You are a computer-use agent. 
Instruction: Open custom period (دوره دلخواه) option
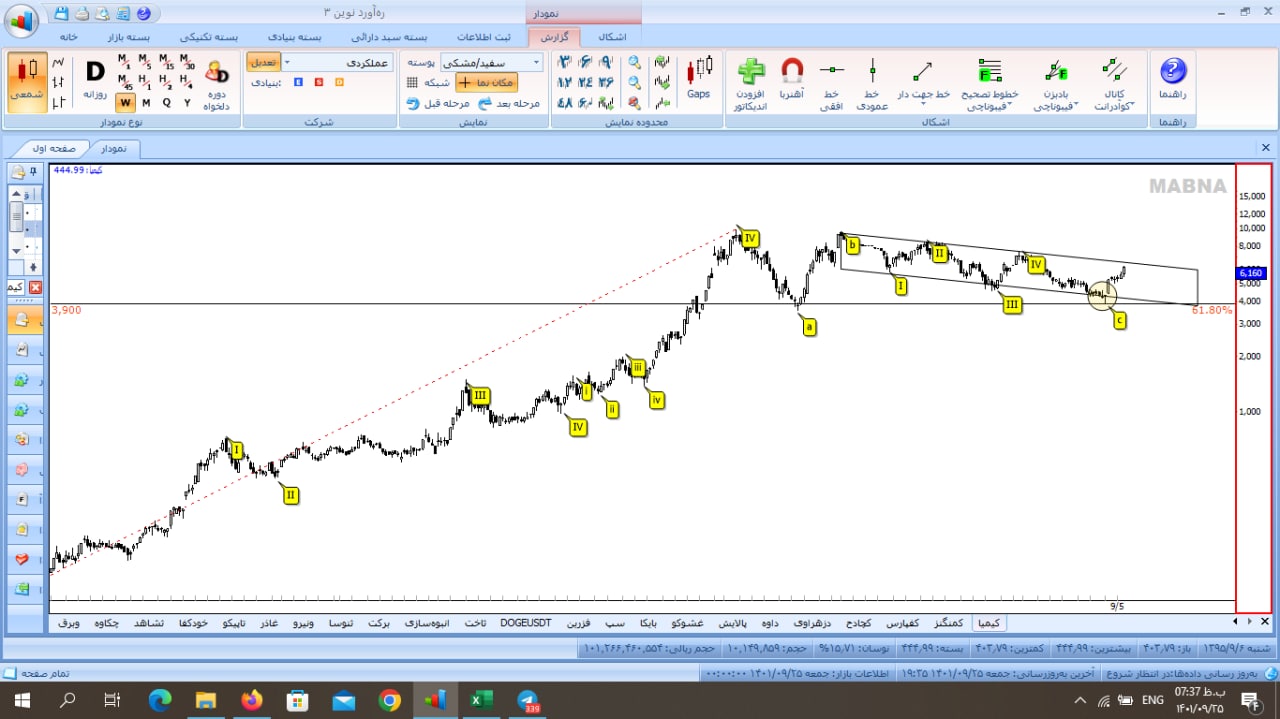pos(217,83)
